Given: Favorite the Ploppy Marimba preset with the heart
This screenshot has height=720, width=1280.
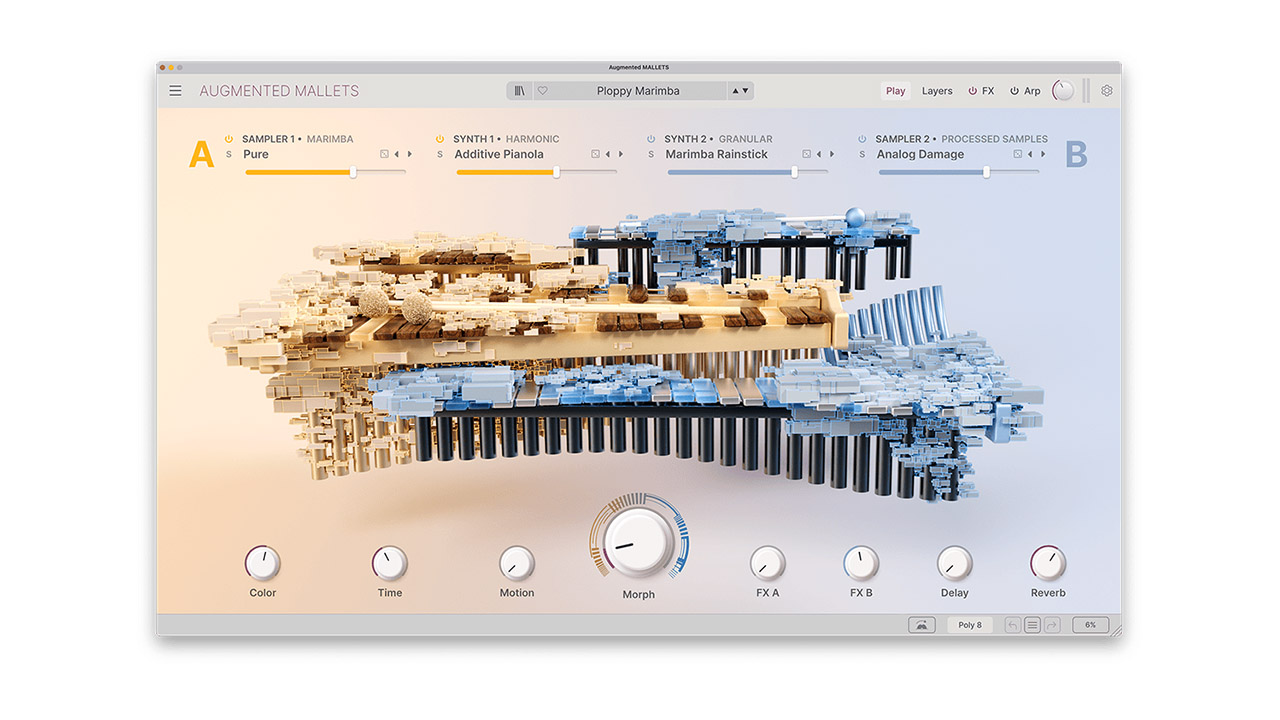Looking at the screenshot, I should pyautogui.click(x=543, y=91).
